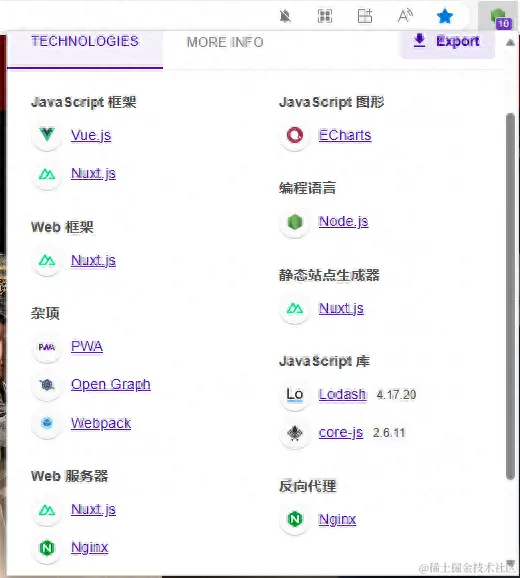This screenshot has height=578, width=520.
Task: Click the blue favorites star icon
Action: [445, 16]
